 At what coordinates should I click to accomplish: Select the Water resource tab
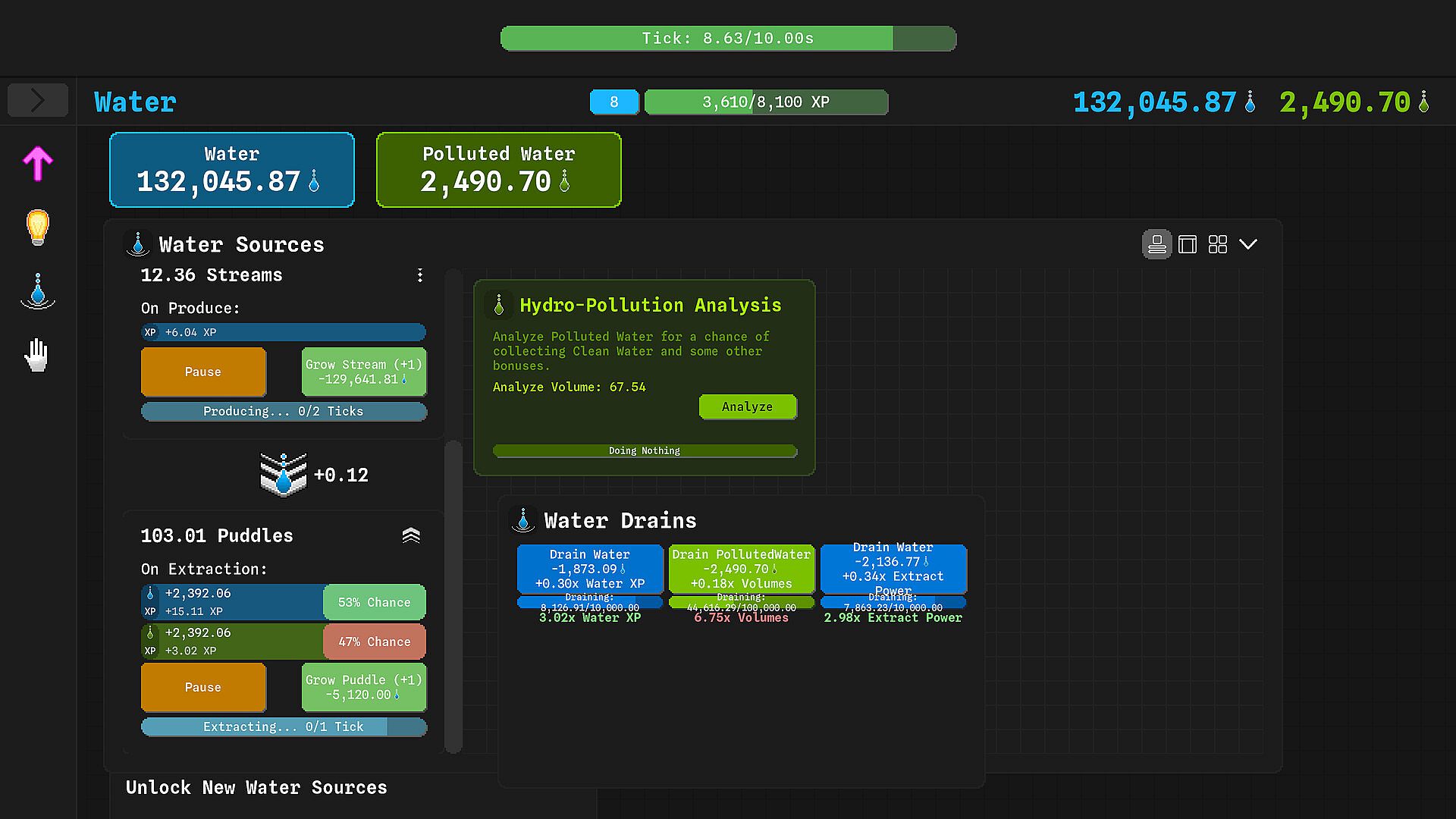tap(232, 169)
